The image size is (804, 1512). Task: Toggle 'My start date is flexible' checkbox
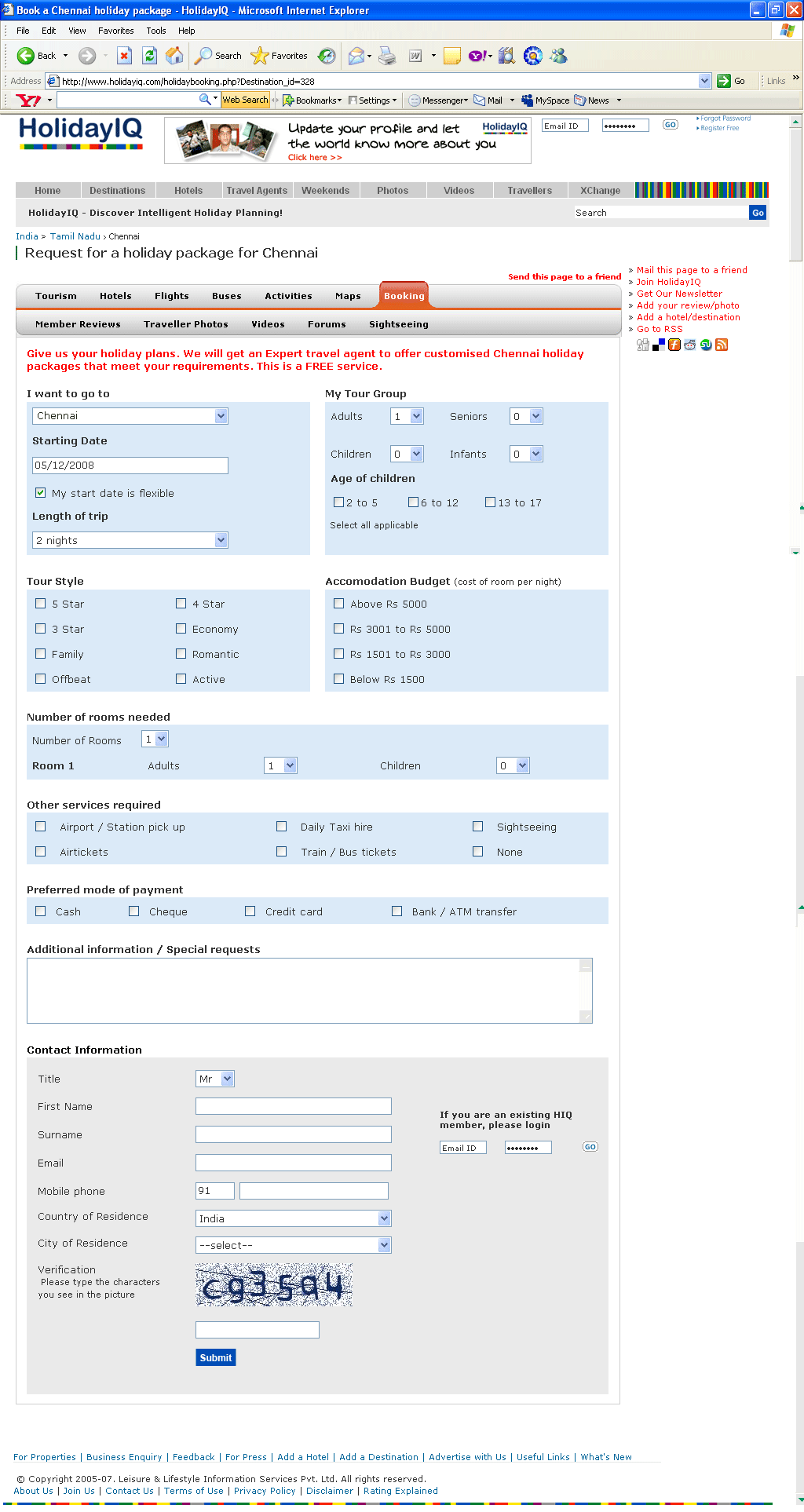point(40,493)
